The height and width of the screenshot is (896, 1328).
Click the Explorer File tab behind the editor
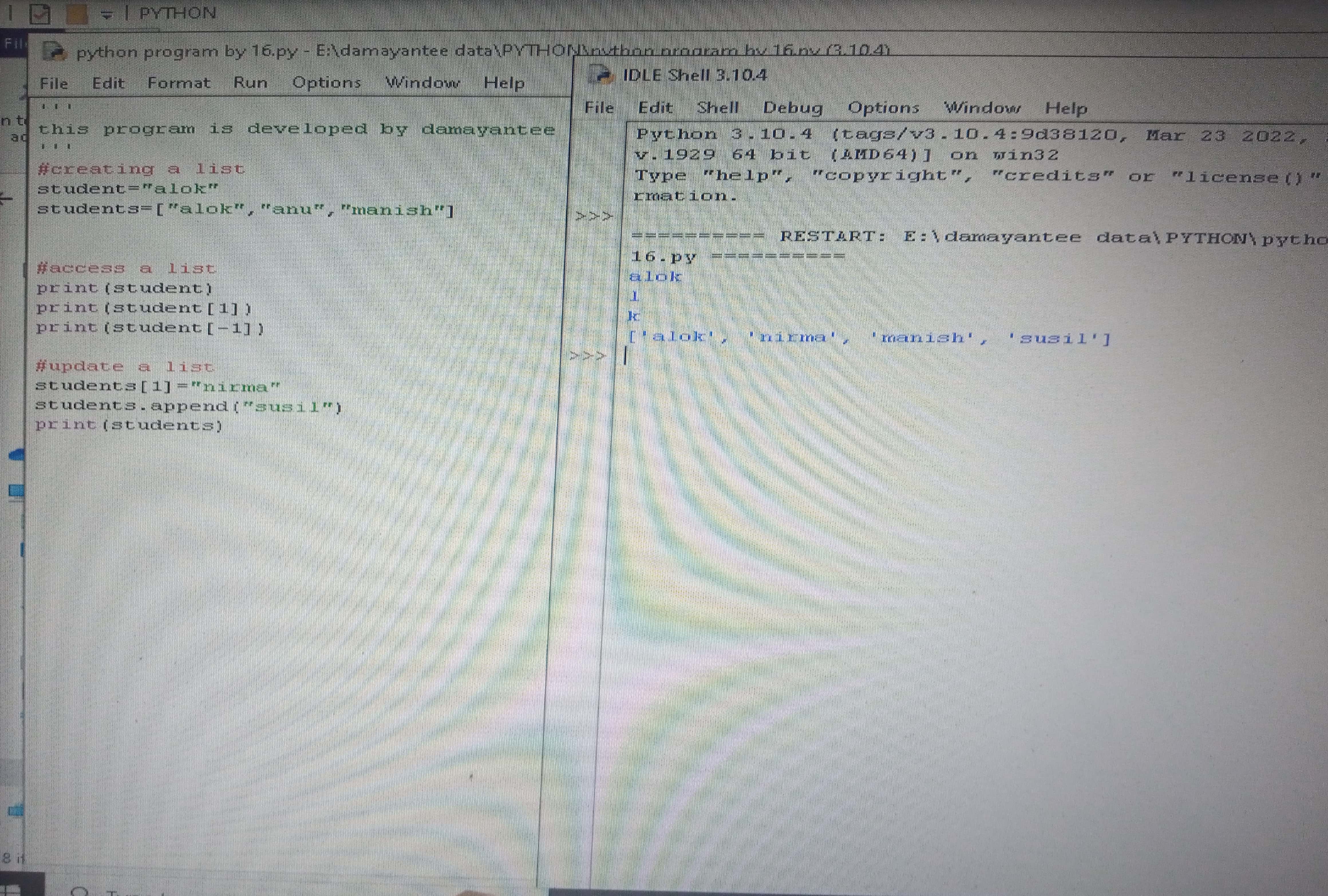point(13,45)
